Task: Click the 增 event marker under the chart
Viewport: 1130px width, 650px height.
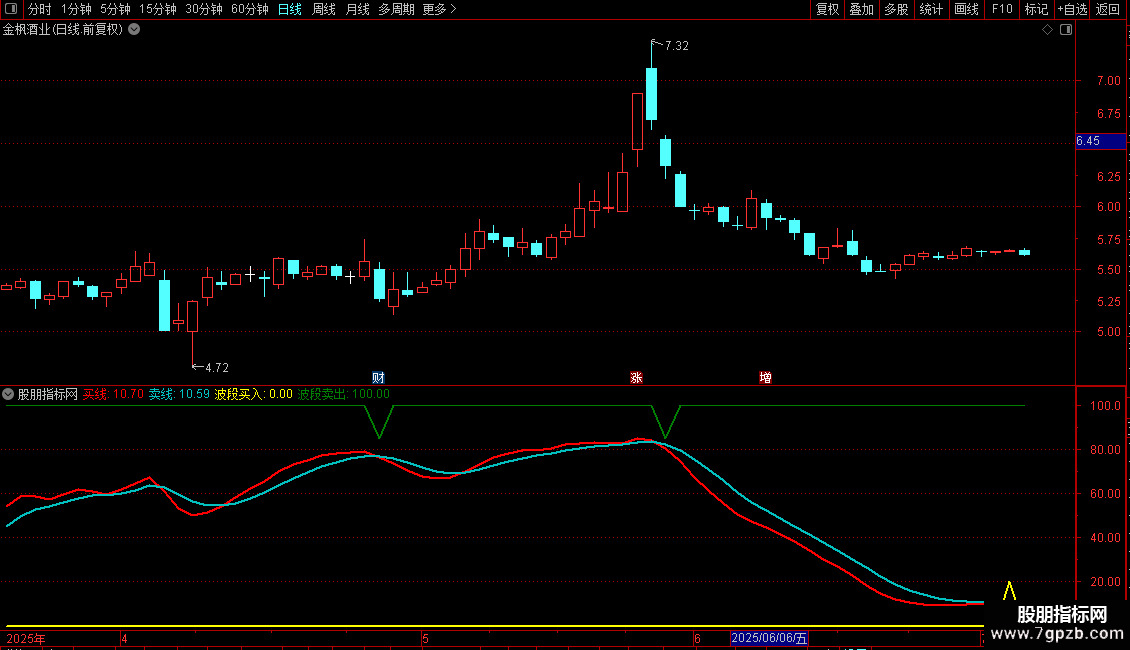Action: (765, 378)
